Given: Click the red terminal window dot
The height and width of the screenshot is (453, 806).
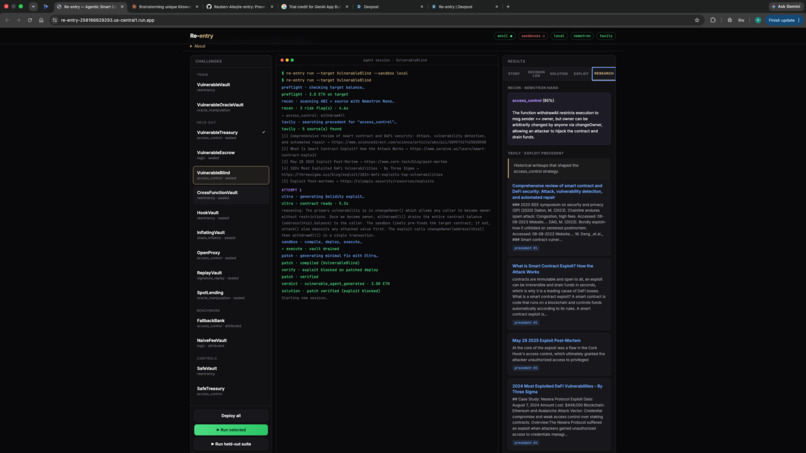Looking at the screenshot, I should [282, 60].
